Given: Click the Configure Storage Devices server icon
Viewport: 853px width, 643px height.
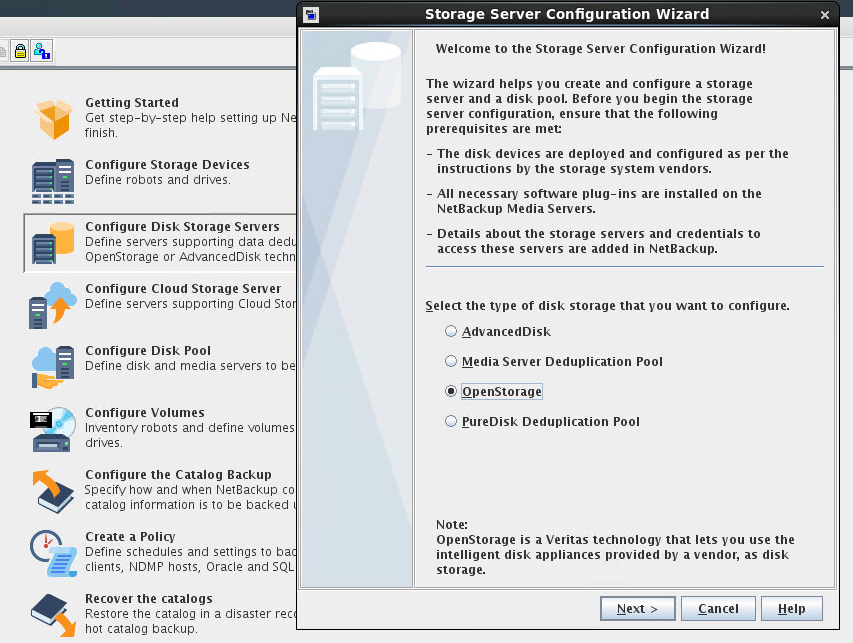Looking at the screenshot, I should click(53, 181).
